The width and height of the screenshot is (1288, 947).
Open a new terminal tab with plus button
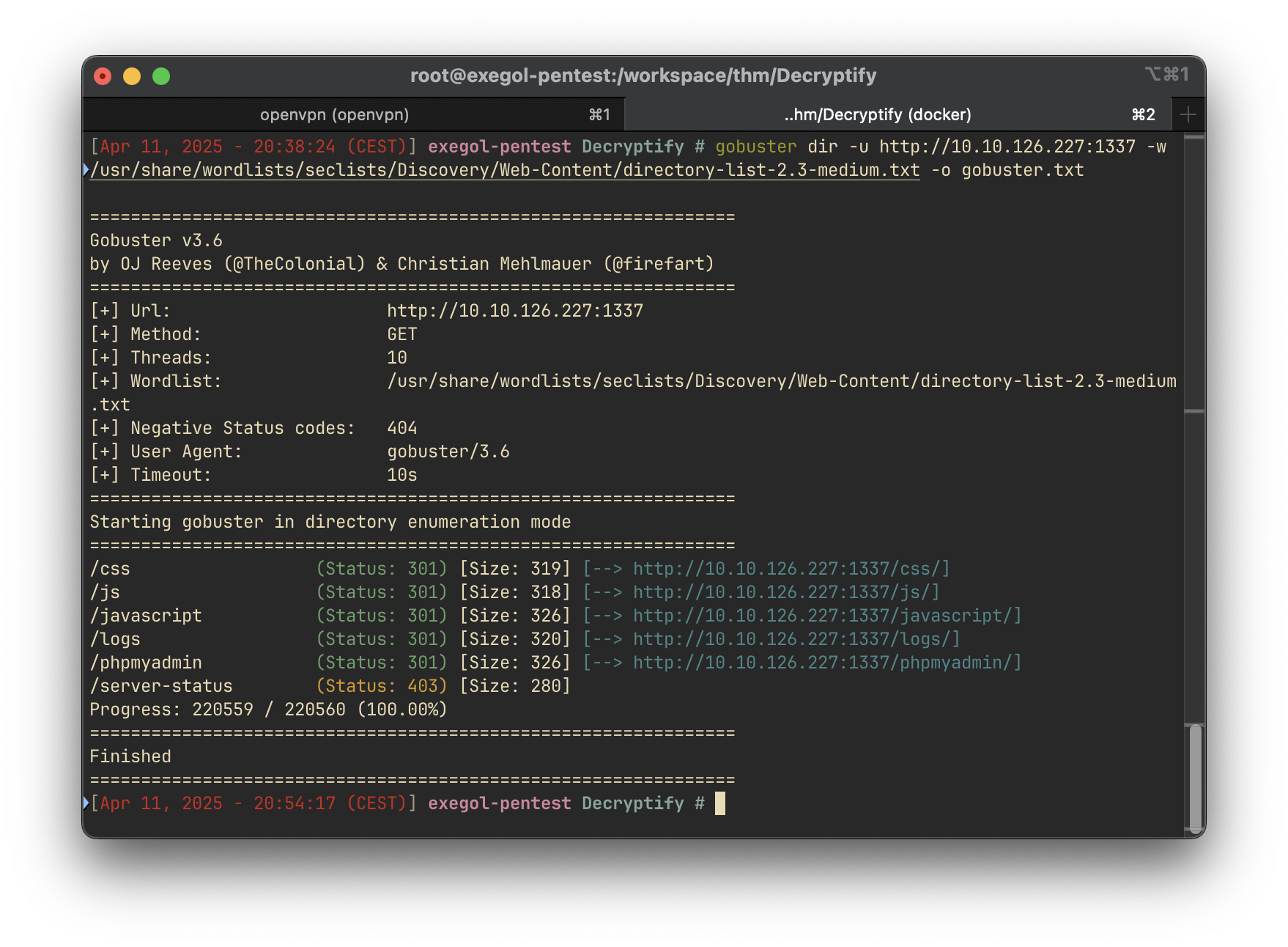click(1188, 114)
